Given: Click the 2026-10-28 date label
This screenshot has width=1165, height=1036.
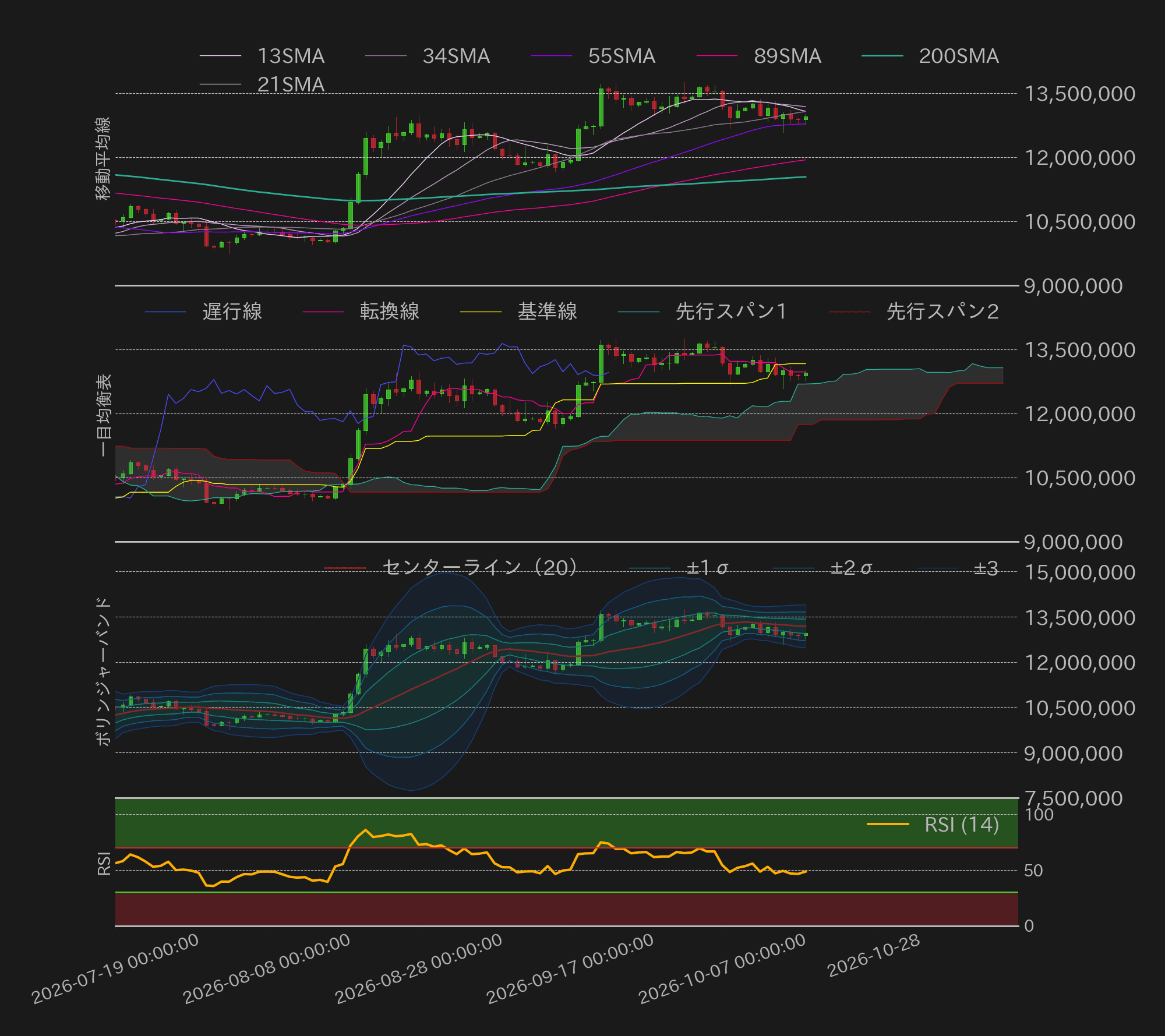Looking at the screenshot, I should coord(874,956).
